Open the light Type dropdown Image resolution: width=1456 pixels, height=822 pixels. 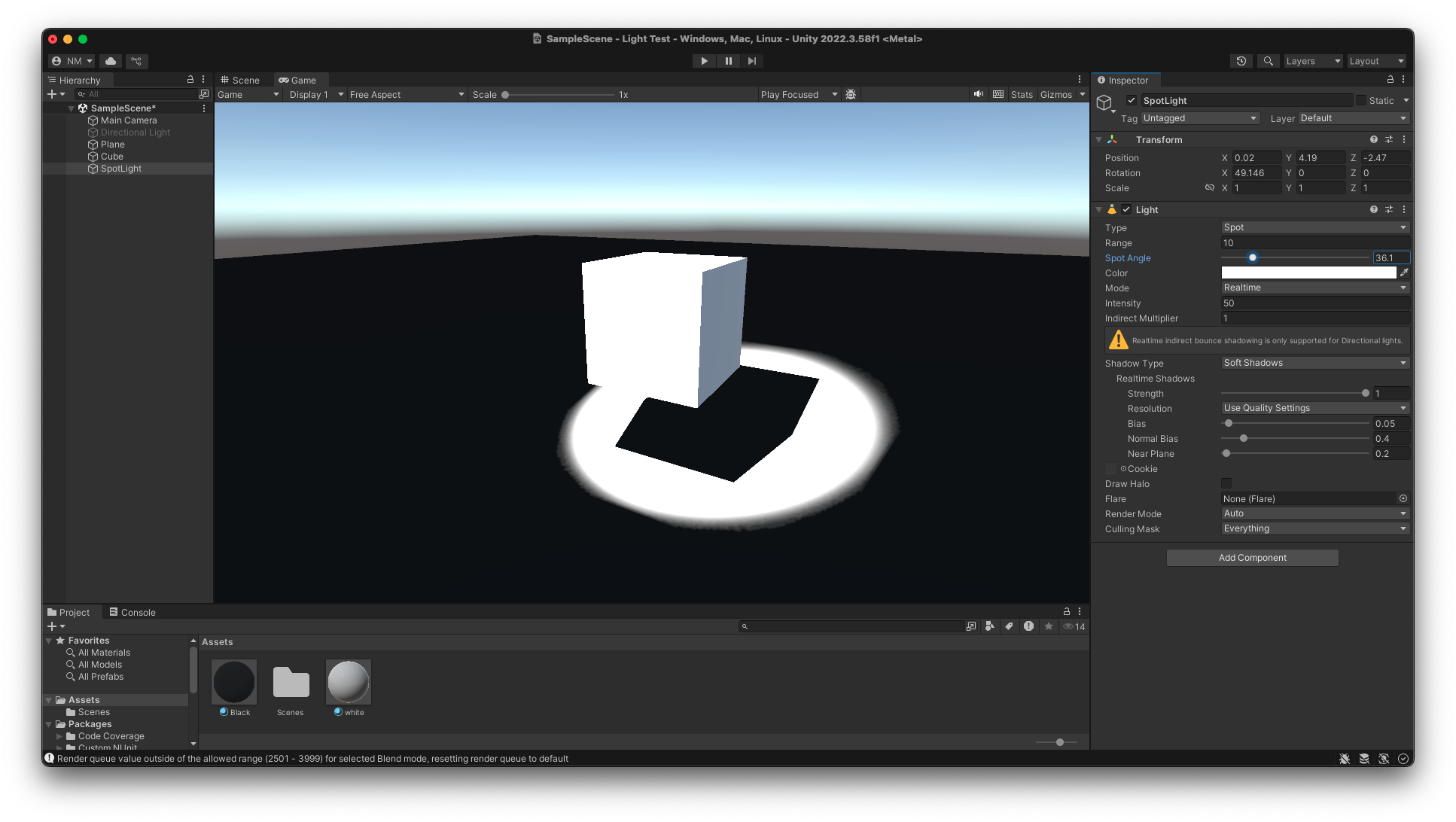click(x=1314, y=227)
